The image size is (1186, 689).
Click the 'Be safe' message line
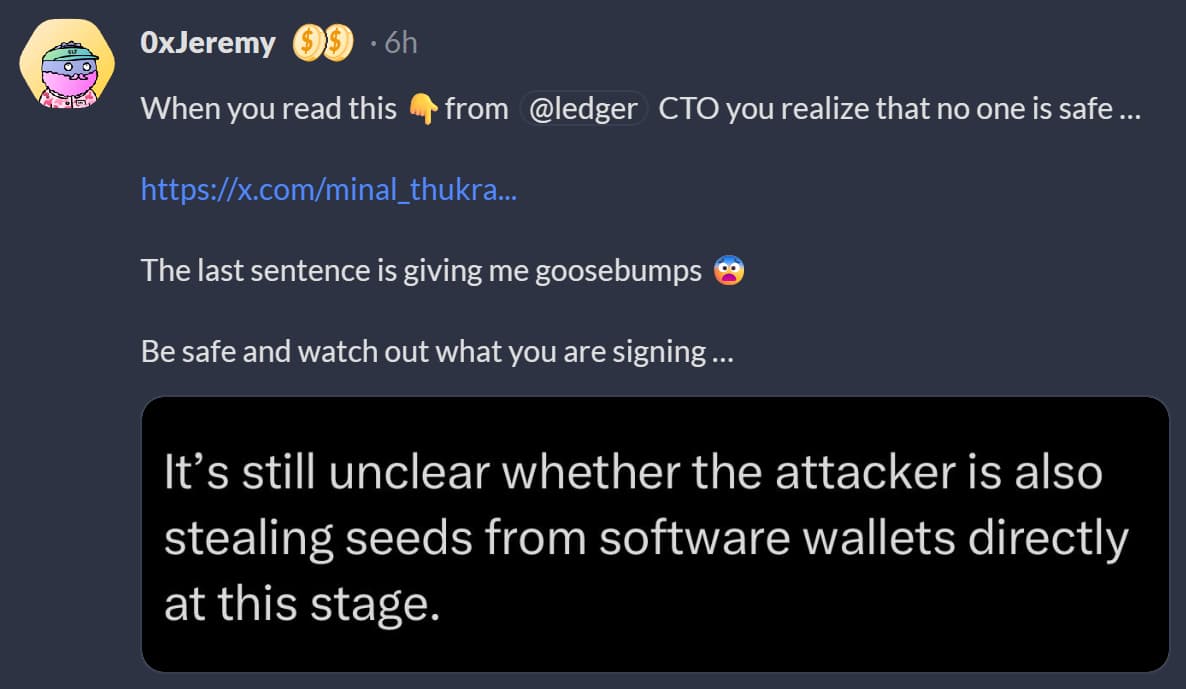point(438,351)
